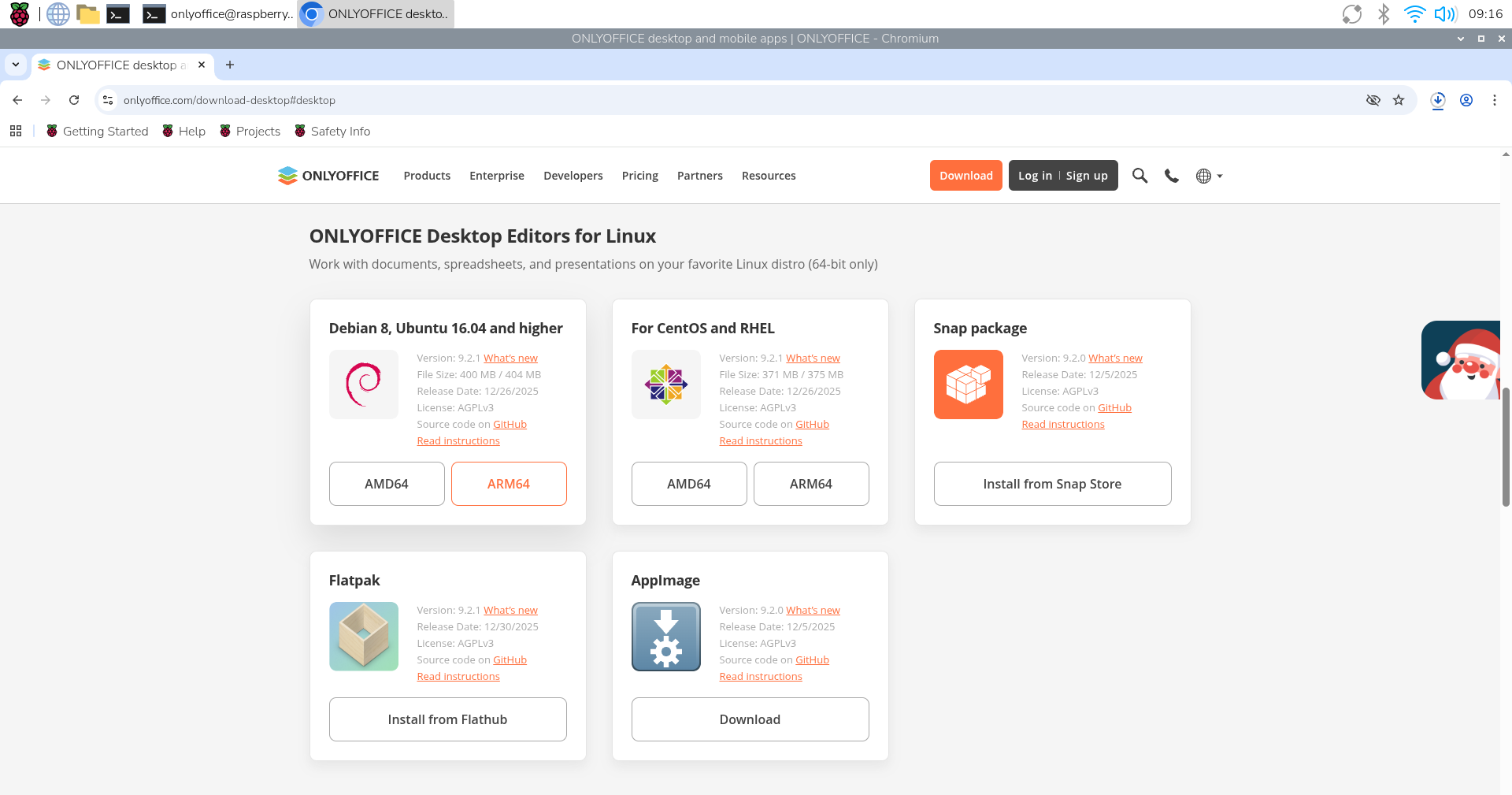Viewport: 1512px width, 795px height.
Task: Open the Pricing menu item
Action: [639, 176]
